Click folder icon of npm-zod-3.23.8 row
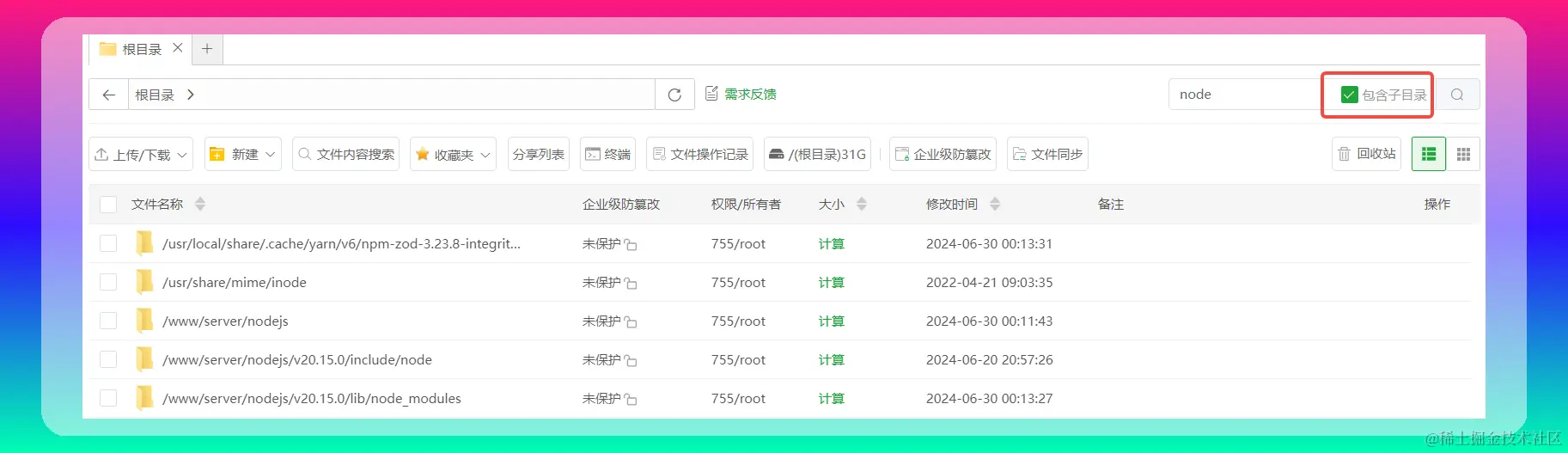 click(x=144, y=243)
